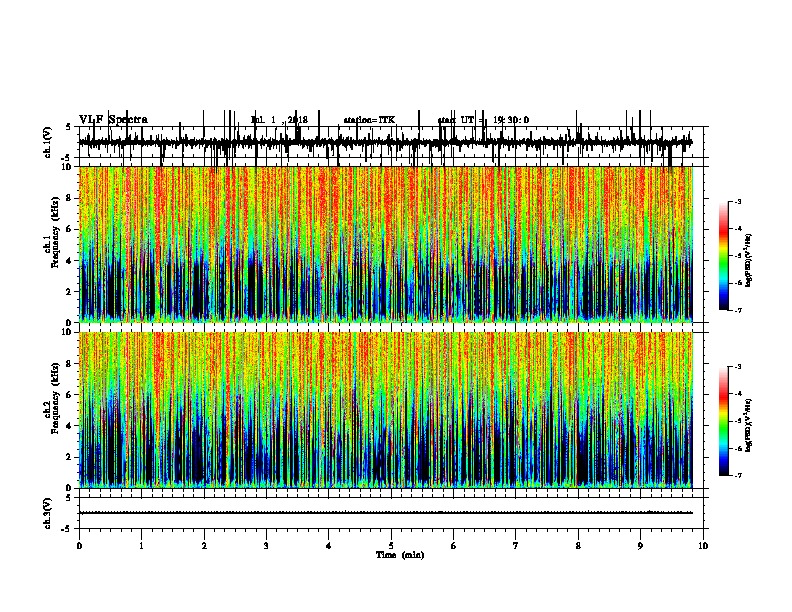Image resolution: width=792 pixels, height=612 pixels.
Task: Click time-axis tick label "3"
Action: [x=266, y=546]
